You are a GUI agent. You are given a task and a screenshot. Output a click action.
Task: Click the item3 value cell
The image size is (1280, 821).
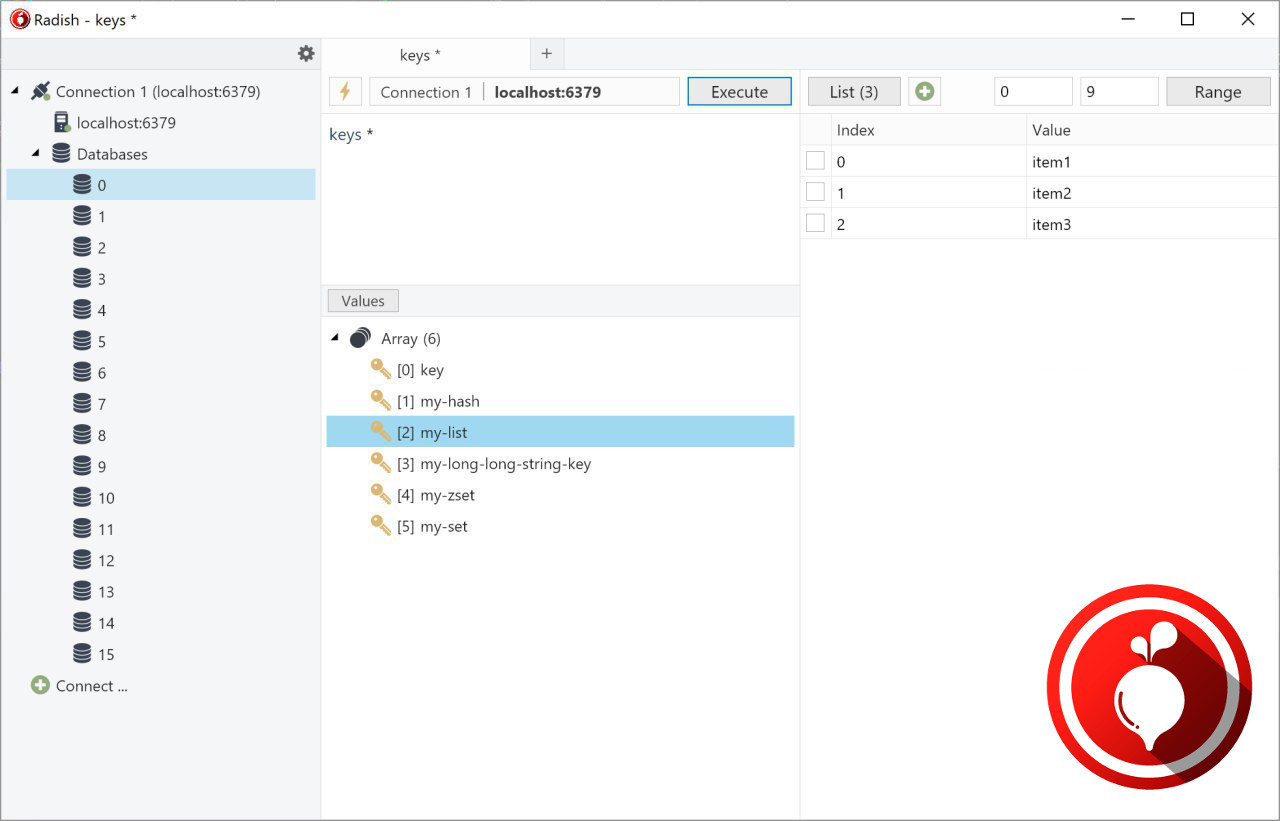[x=1152, y=224]
